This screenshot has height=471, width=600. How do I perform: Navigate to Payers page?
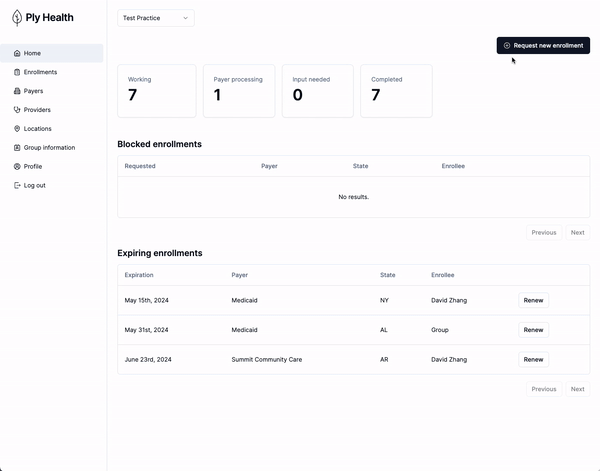coord(52,91)
